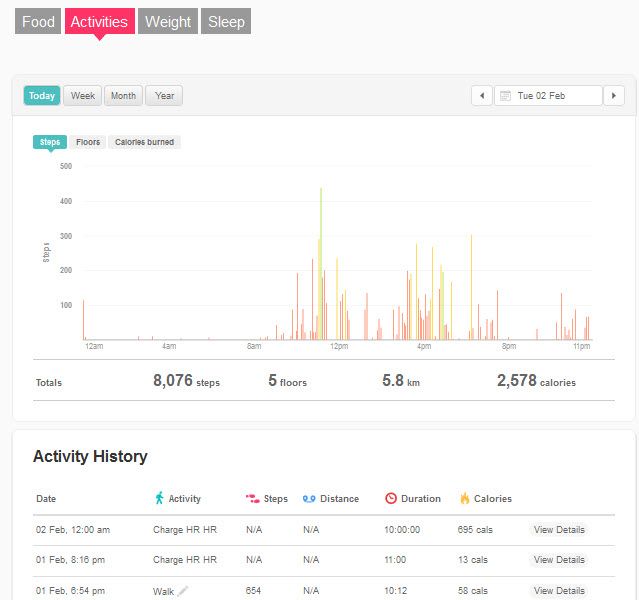Click the 01 Feb, 6:54 pm date cell

[x=71, y=590]
